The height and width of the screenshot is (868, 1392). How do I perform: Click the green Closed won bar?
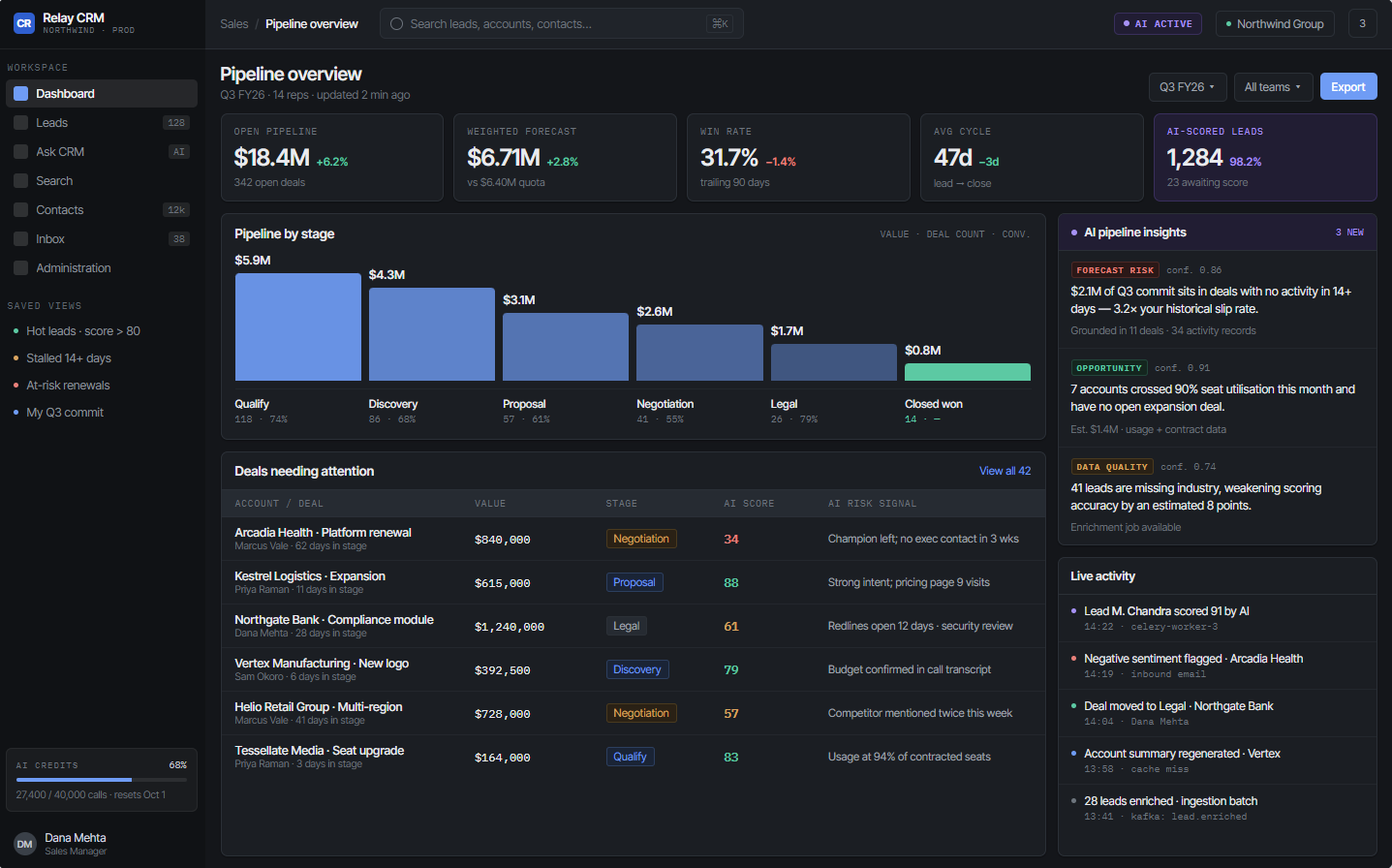(x=968, y=372)
